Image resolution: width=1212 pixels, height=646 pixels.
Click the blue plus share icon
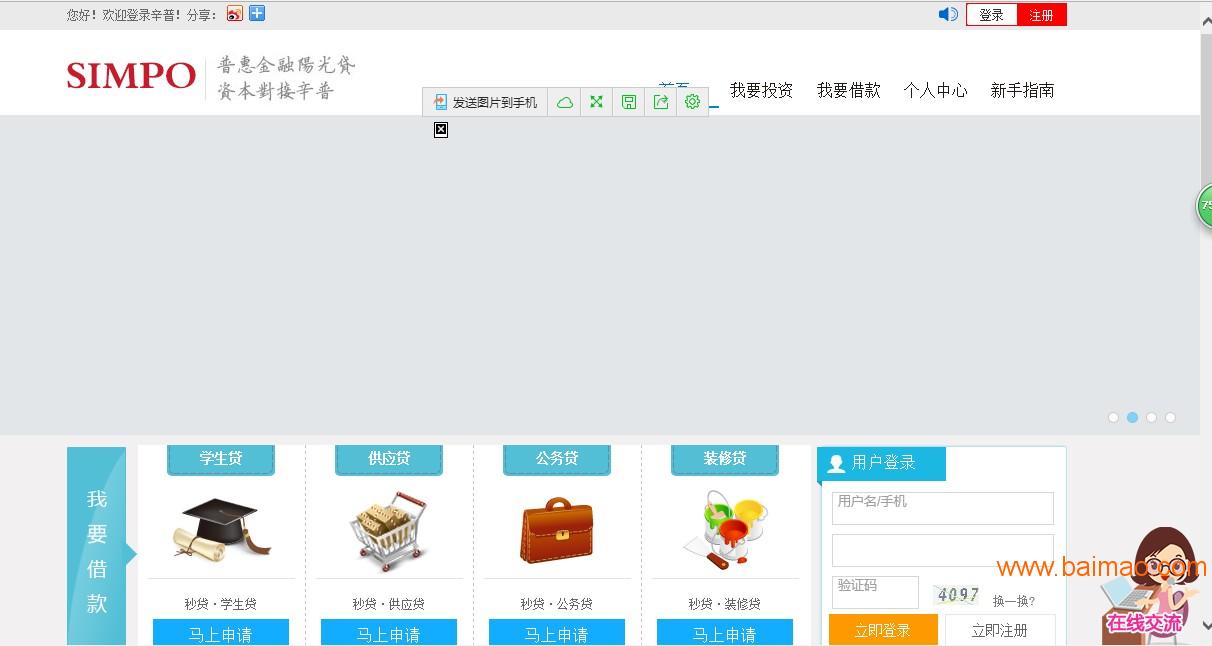point(257,14)
